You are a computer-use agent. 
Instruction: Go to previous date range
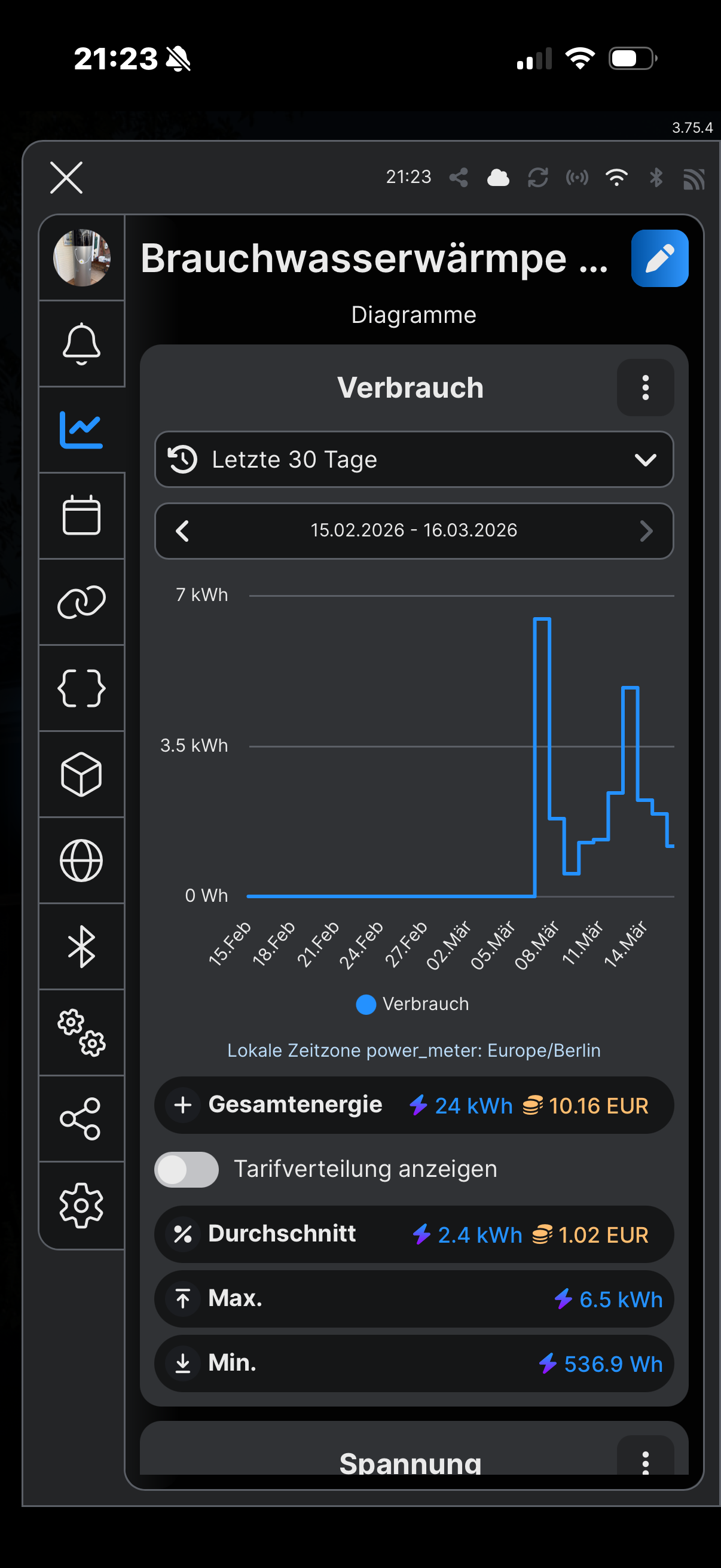click(x=182, y=531)
